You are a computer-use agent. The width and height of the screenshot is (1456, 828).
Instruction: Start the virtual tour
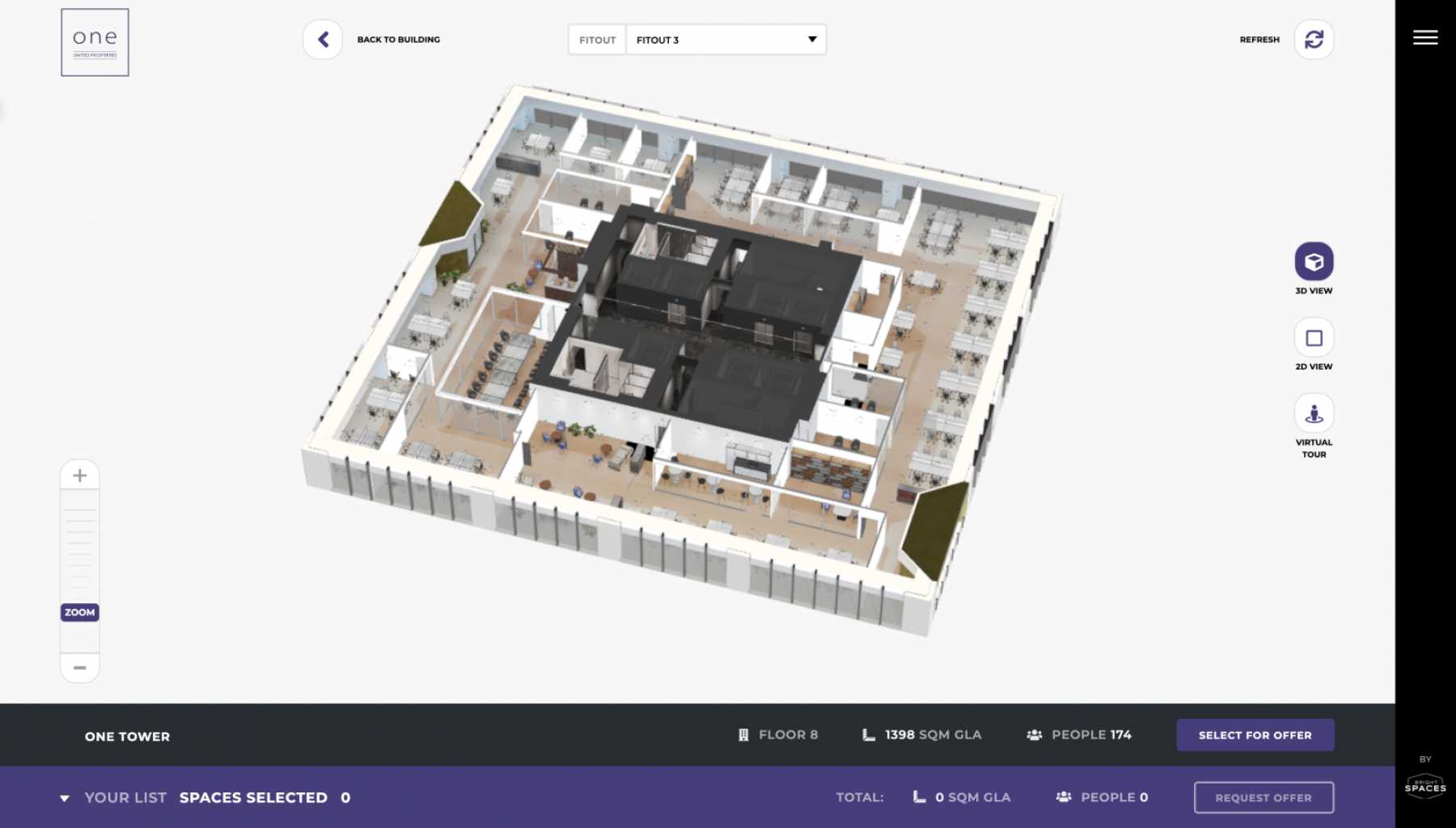point(1314,414)
